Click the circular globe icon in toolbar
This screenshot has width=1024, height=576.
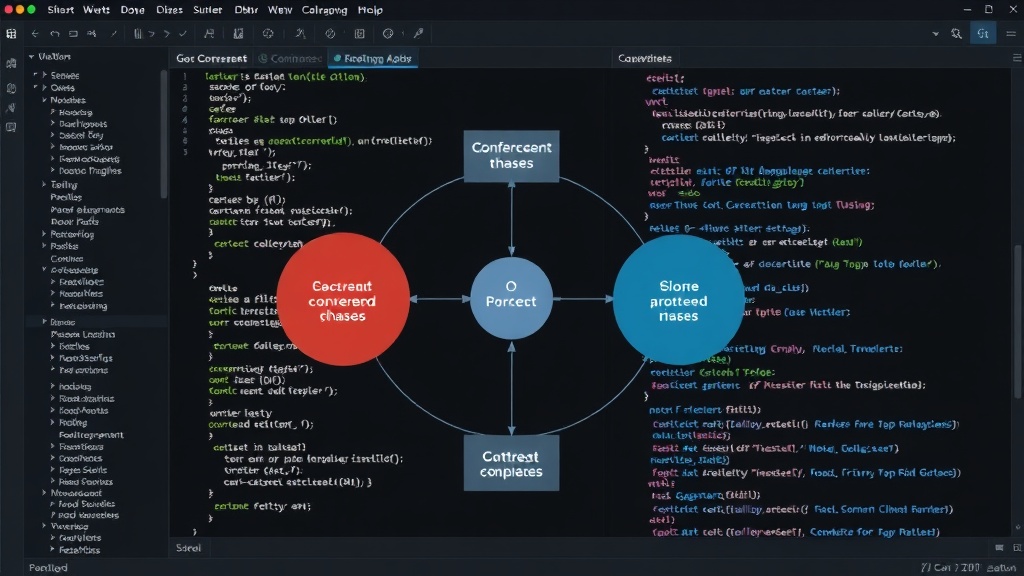pyautogui.click(x=389, y=33)
